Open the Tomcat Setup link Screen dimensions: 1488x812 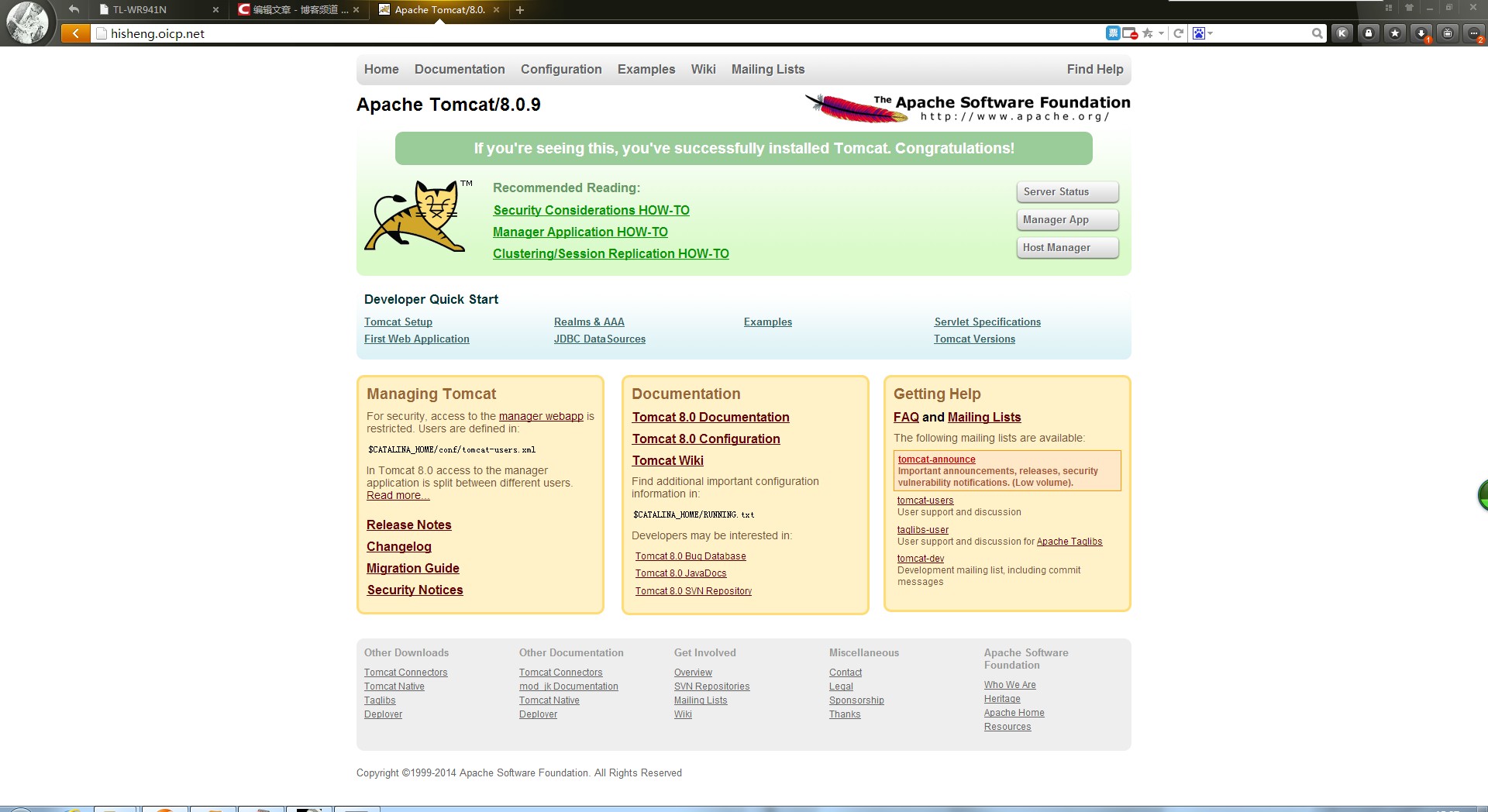pyautogui.click(x=398, y=322)
